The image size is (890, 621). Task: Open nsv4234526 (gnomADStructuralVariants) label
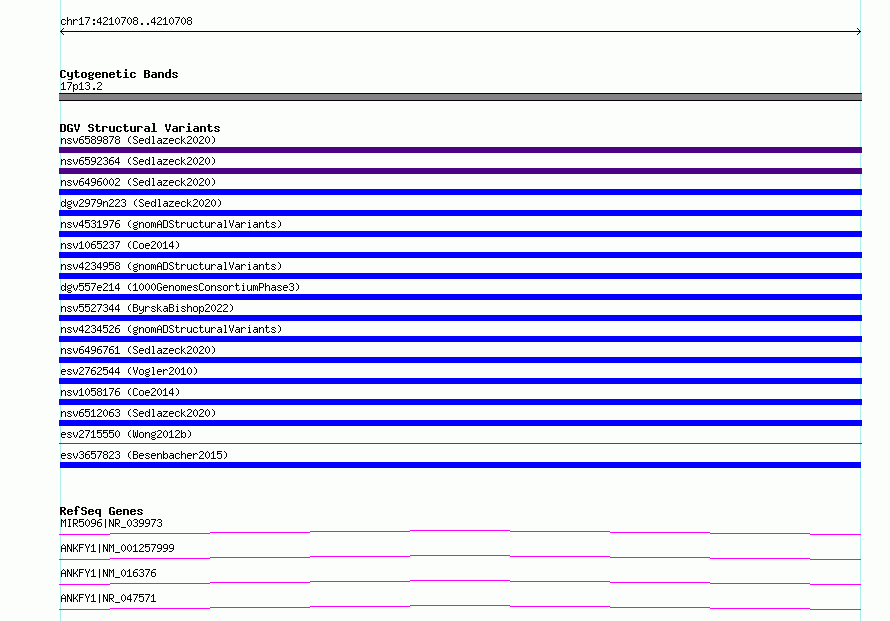pyautogui.click(x=171, y=329)
